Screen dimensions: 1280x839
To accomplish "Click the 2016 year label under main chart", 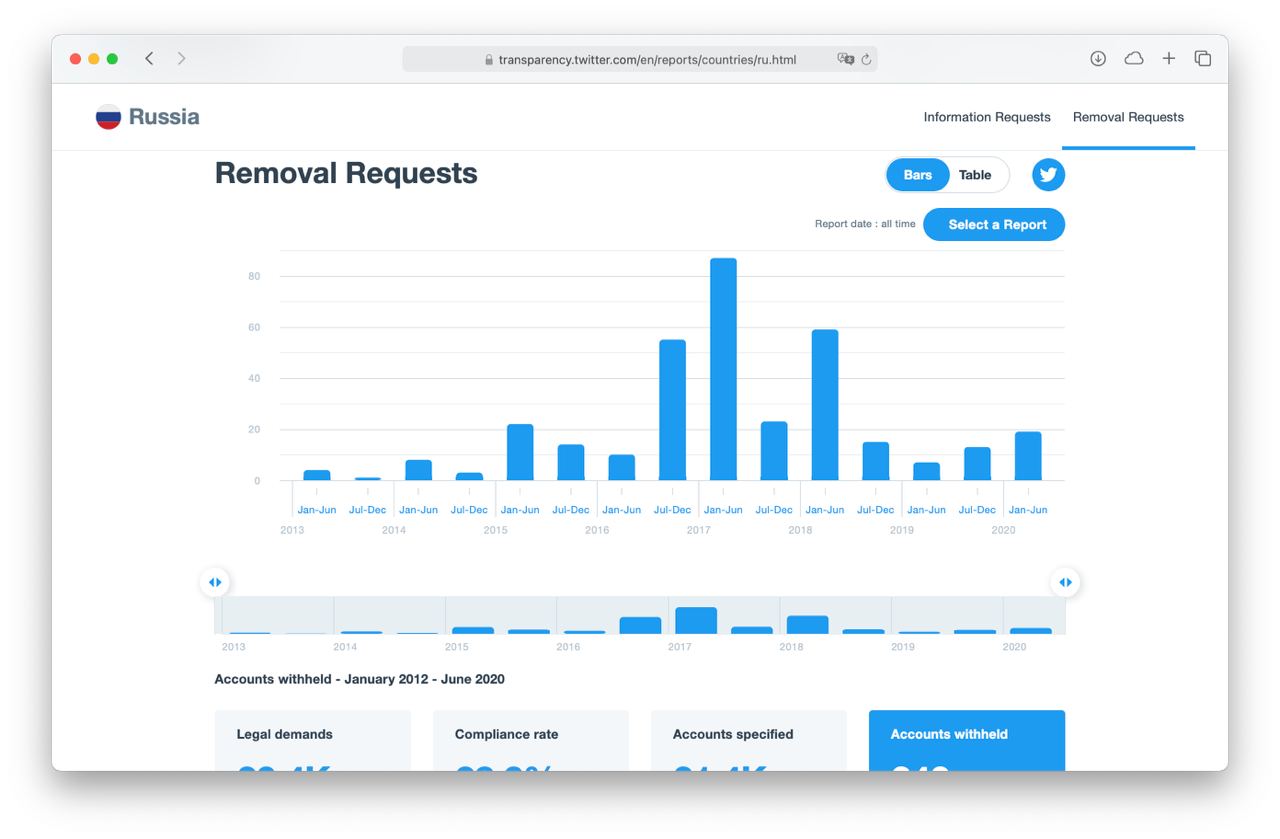I will coord(597,530).
